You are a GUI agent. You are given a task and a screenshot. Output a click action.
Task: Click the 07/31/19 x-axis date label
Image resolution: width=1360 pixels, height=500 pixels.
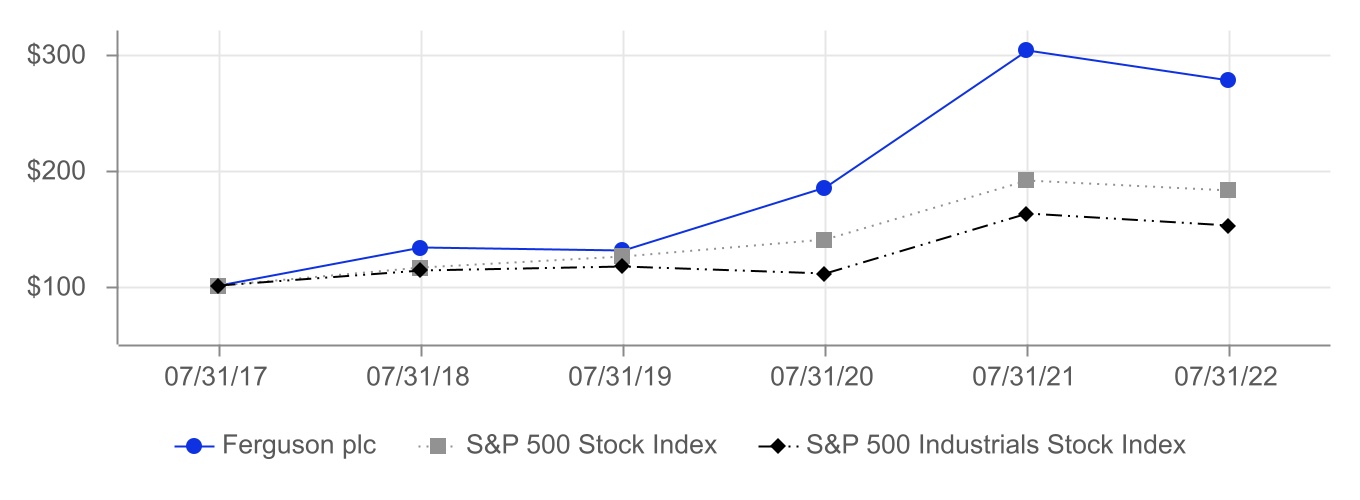[622, 379]
